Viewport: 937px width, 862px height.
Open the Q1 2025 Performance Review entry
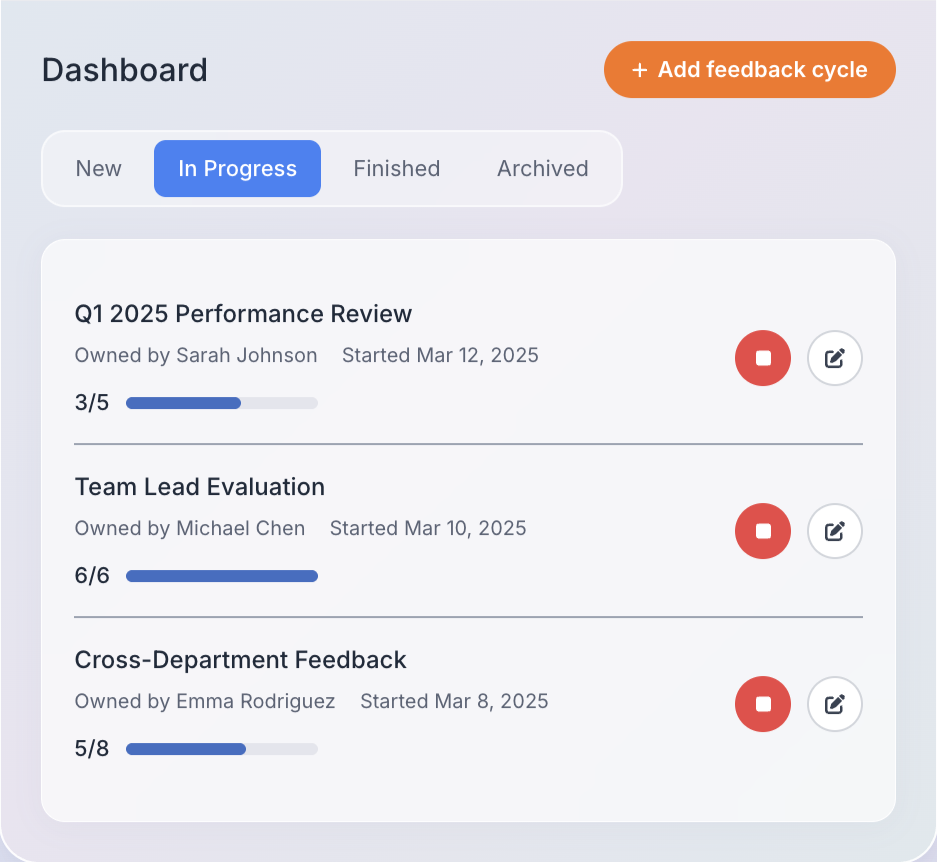click(243, 313)
